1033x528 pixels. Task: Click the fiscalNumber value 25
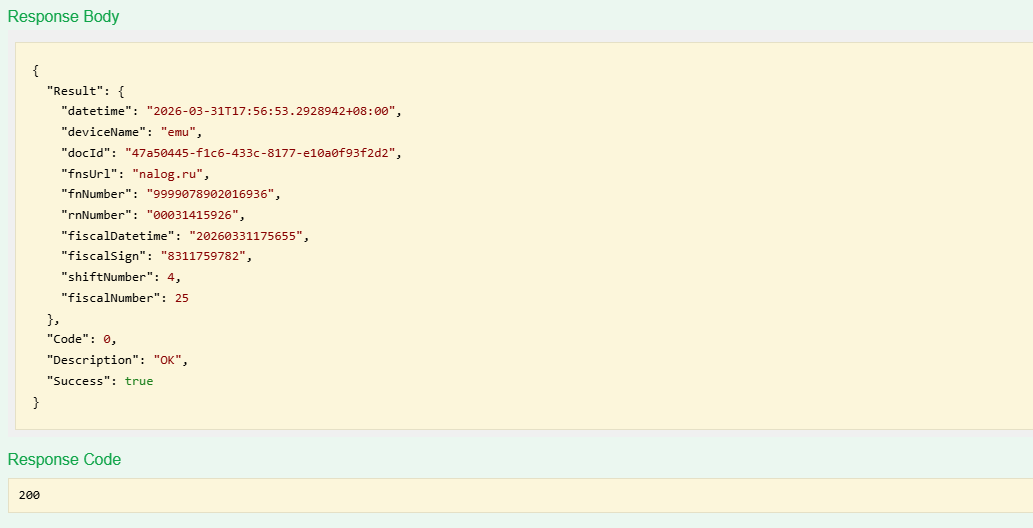pyautogui.click(x=181, y=298)
